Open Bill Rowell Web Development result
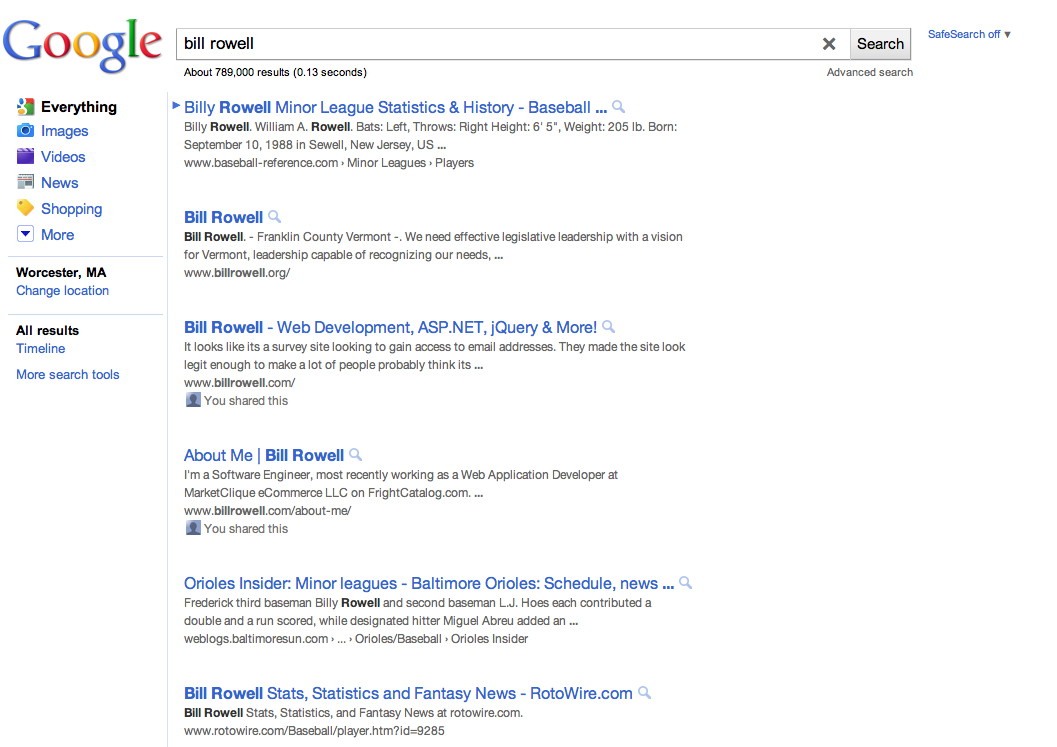 (390, 327)
